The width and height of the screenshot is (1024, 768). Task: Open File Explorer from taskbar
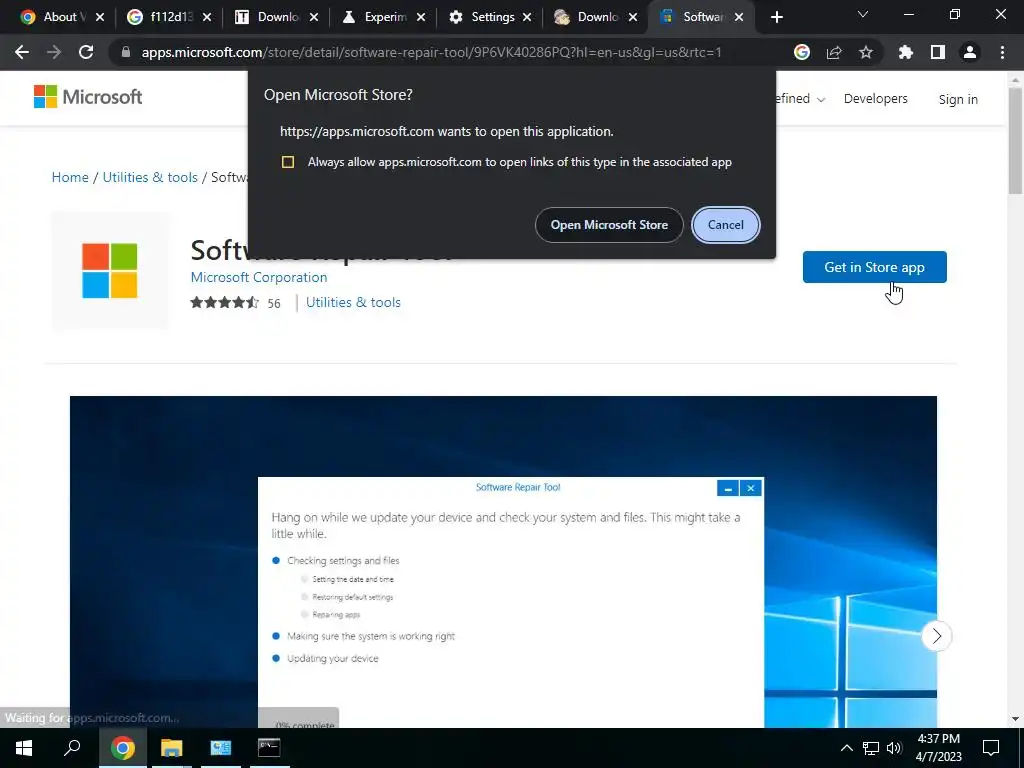(171, 748)
